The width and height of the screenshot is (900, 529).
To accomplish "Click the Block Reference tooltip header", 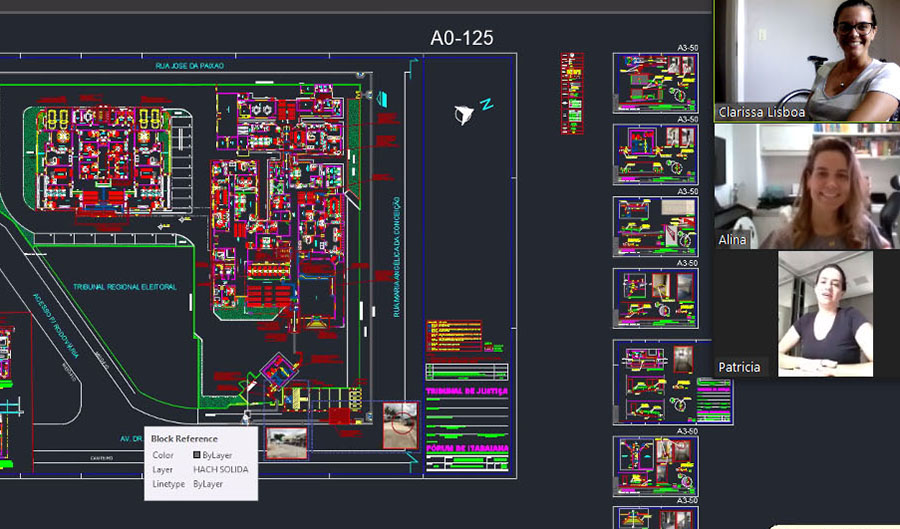I will (x=185, y=438).
